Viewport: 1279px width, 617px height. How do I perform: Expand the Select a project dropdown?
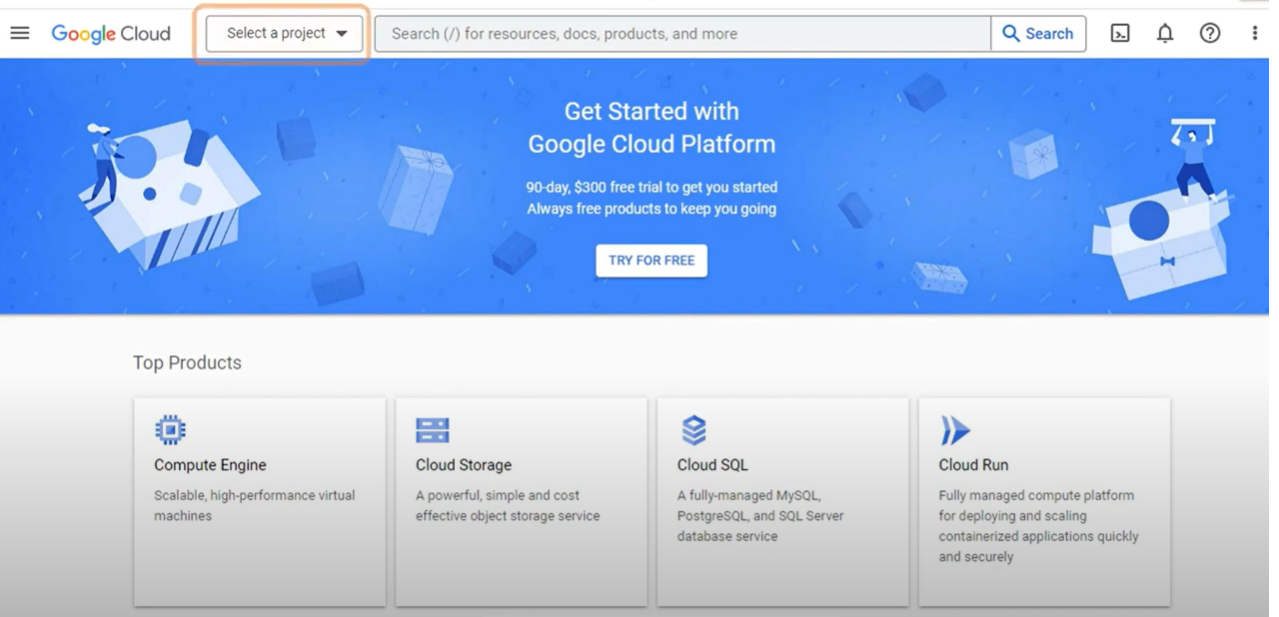click(x=286, y=33)
